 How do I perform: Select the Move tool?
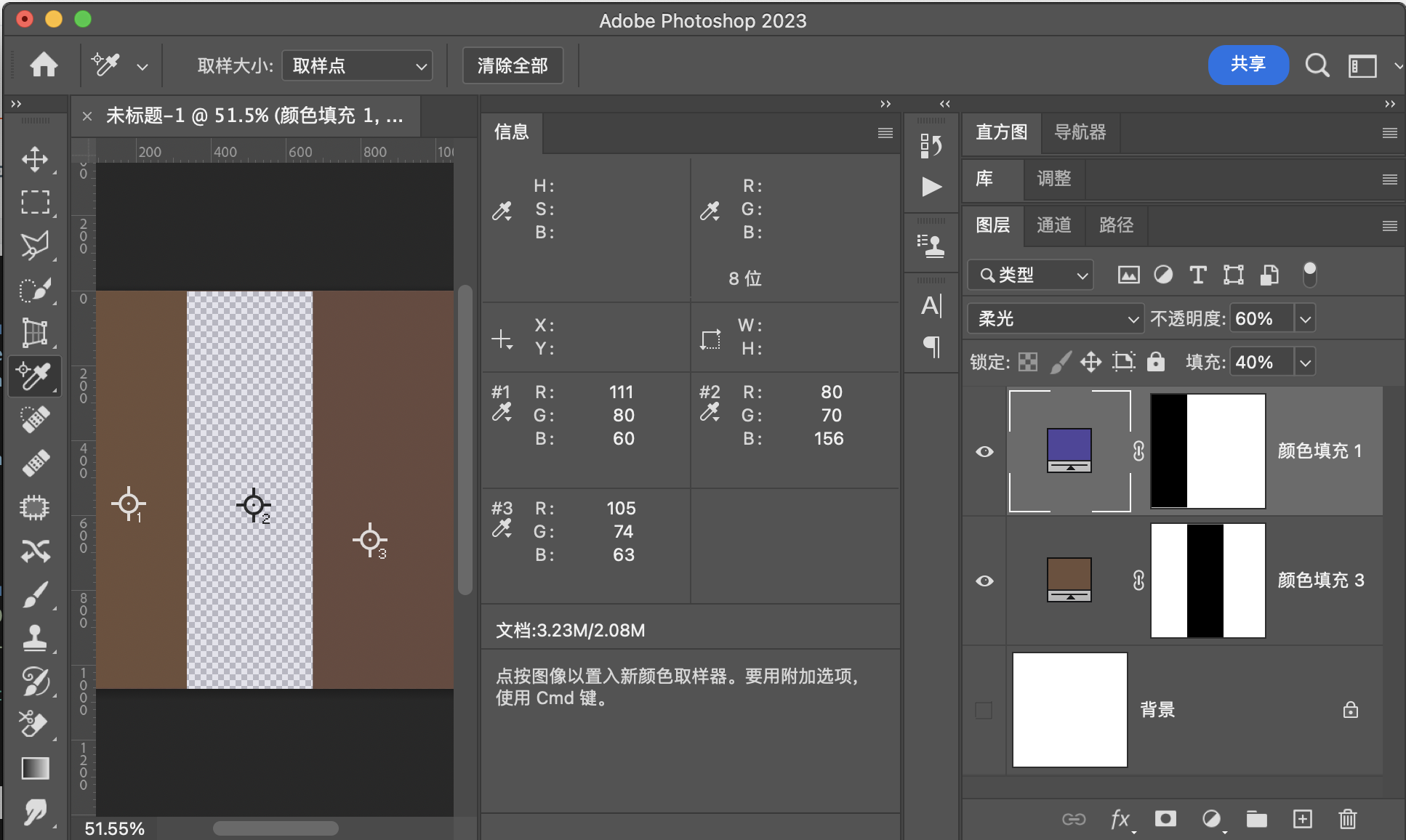pyautogui.click(x=34, y=159)
